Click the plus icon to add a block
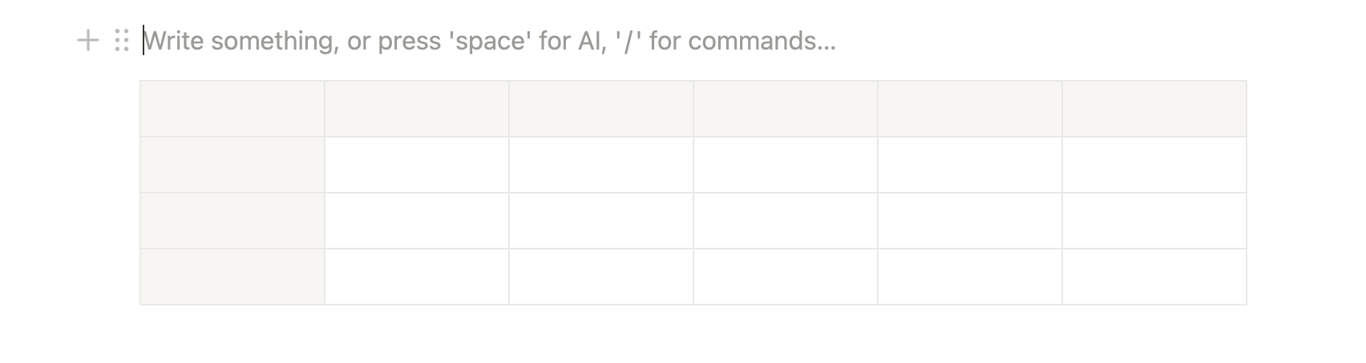 tap(88, 41)
